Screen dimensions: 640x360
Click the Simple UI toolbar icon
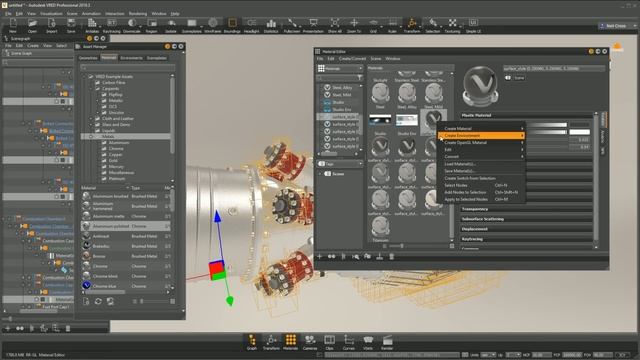[473, 25]
